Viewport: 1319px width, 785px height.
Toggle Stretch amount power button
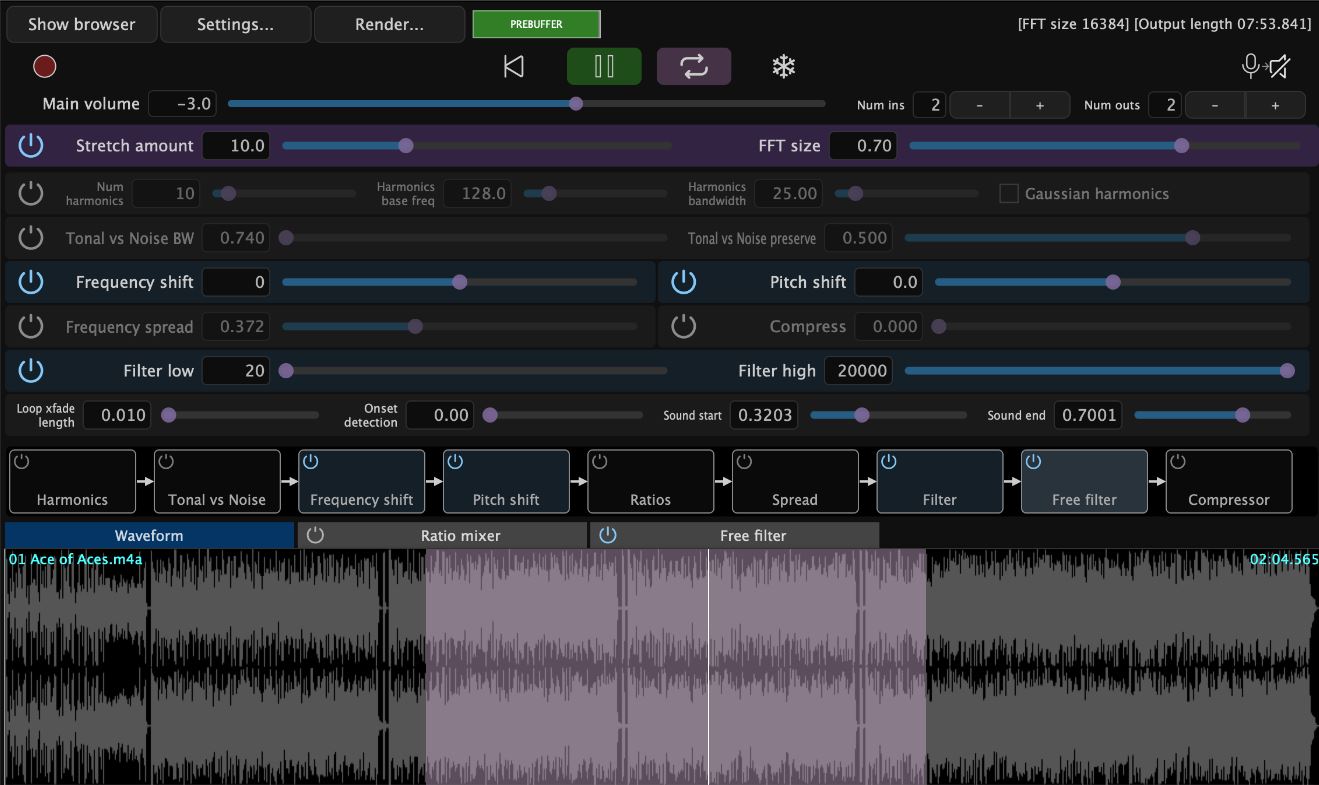[31, 145]
